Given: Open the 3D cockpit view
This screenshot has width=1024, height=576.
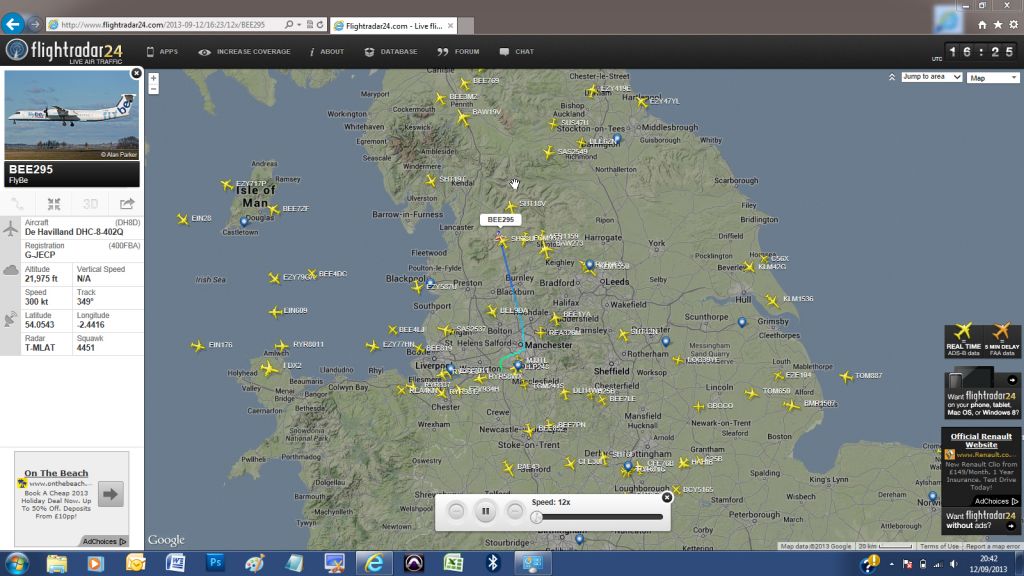Looking at the screenshot, I should click(90, 204).
